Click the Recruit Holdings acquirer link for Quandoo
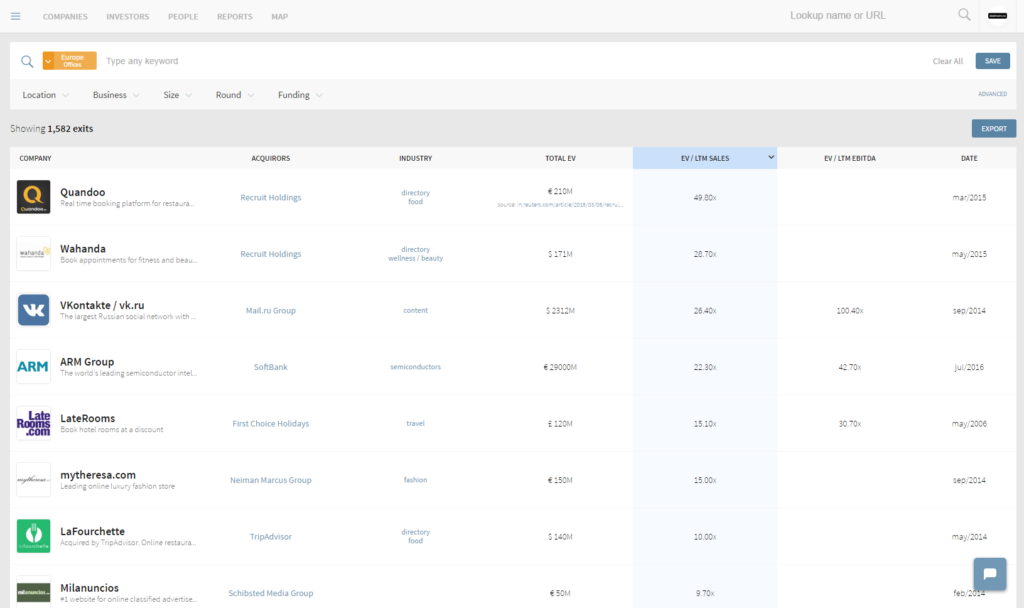Image resolution: width=1024 pixels, height=608 pixels. pyautogui.click(x=270, y=198)
